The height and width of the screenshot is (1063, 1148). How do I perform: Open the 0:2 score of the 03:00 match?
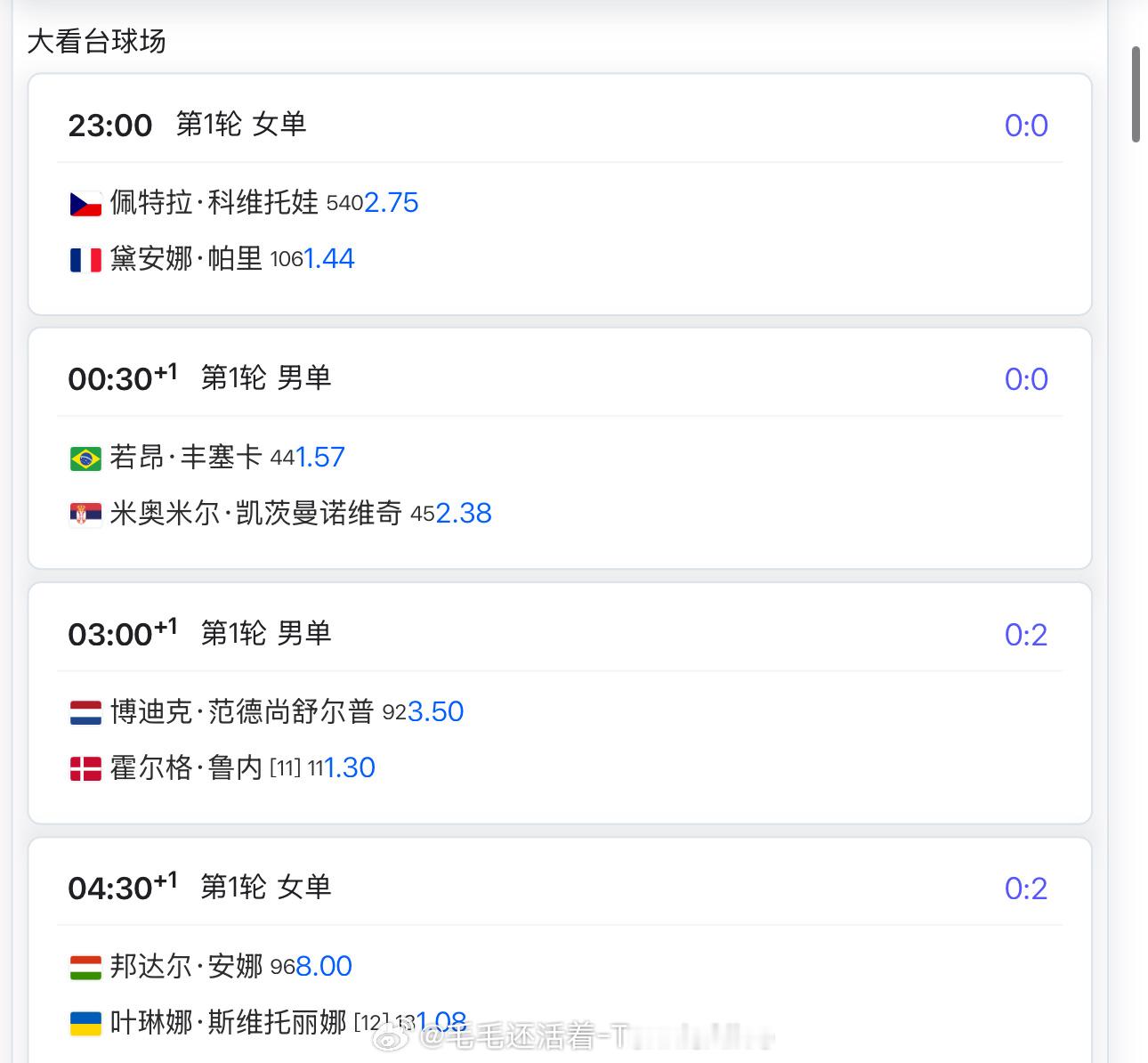click(x=1026, y=635)
